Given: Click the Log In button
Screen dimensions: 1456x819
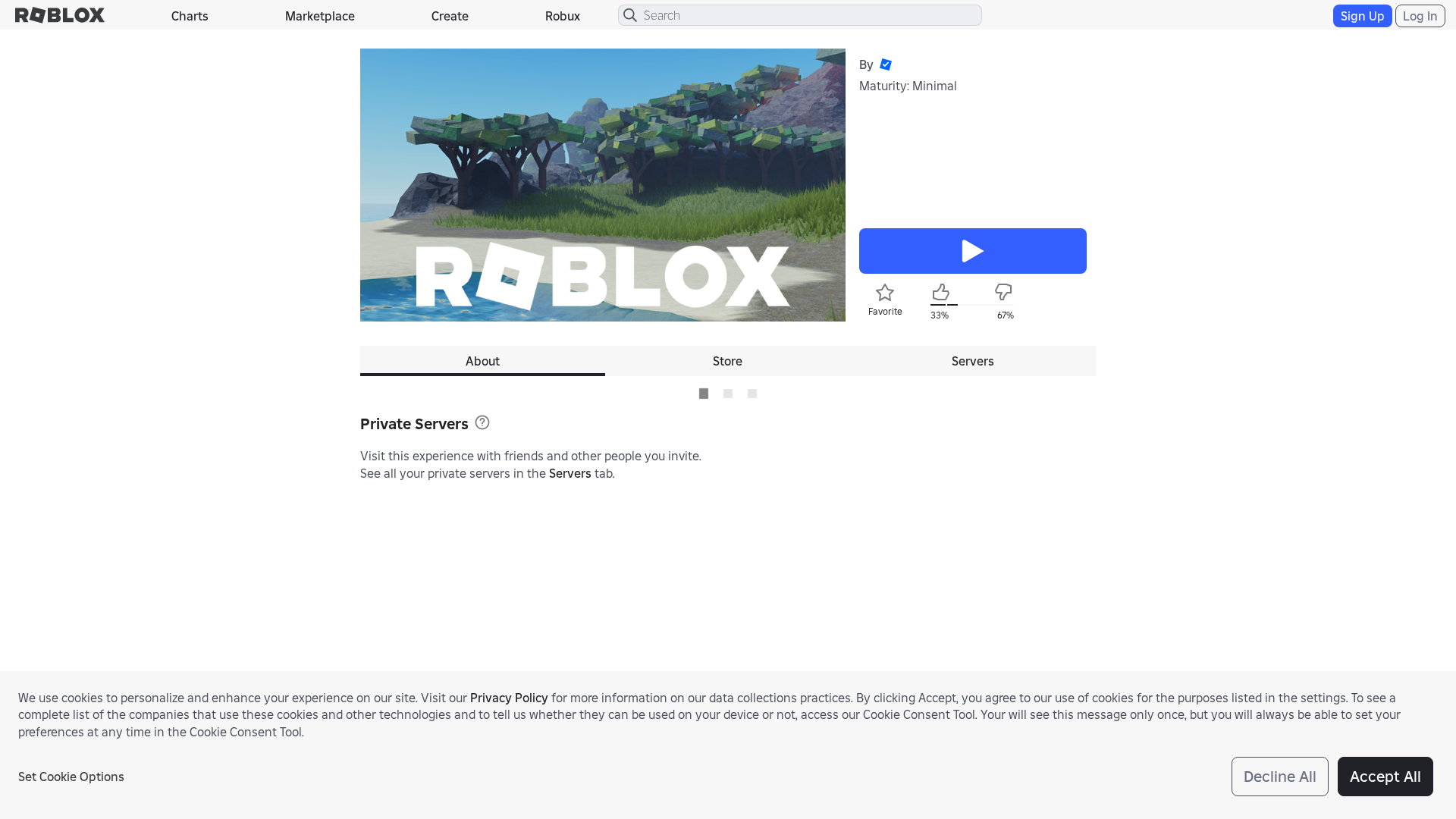Looking at the screenshot, I should 1420,15.
